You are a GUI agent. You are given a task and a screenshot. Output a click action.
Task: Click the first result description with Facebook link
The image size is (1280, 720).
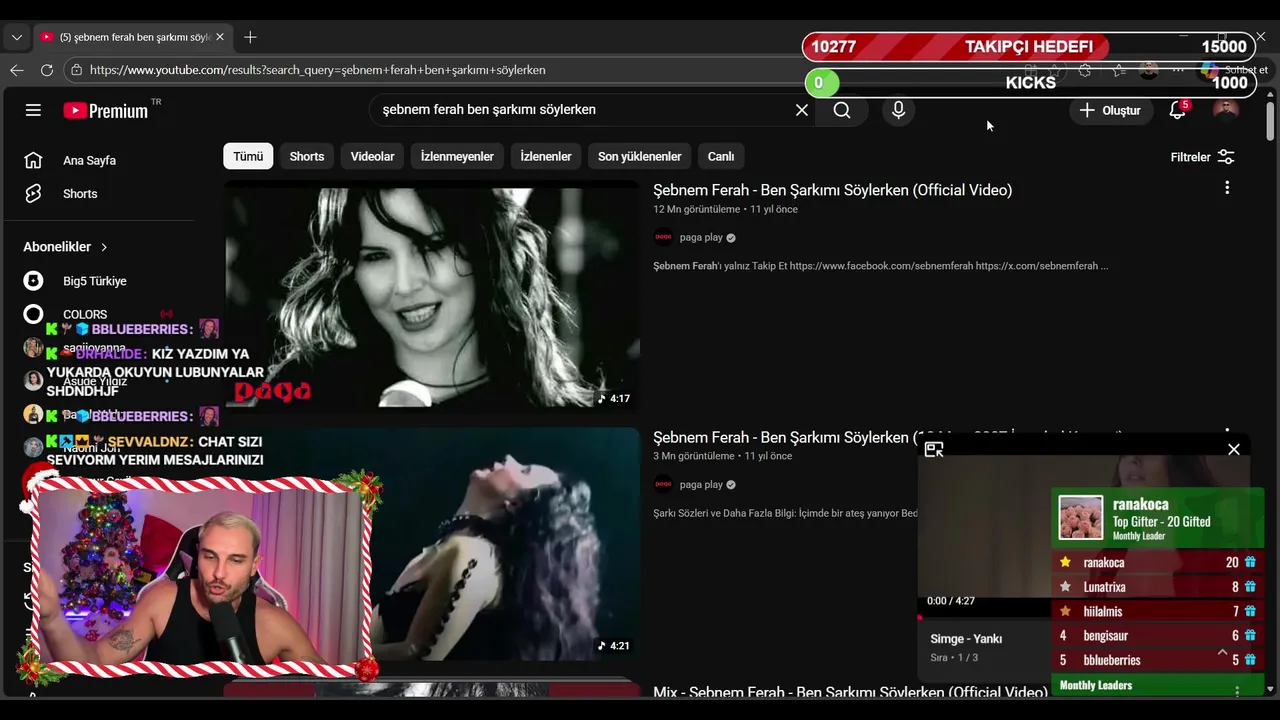click(x=880, y=267)
